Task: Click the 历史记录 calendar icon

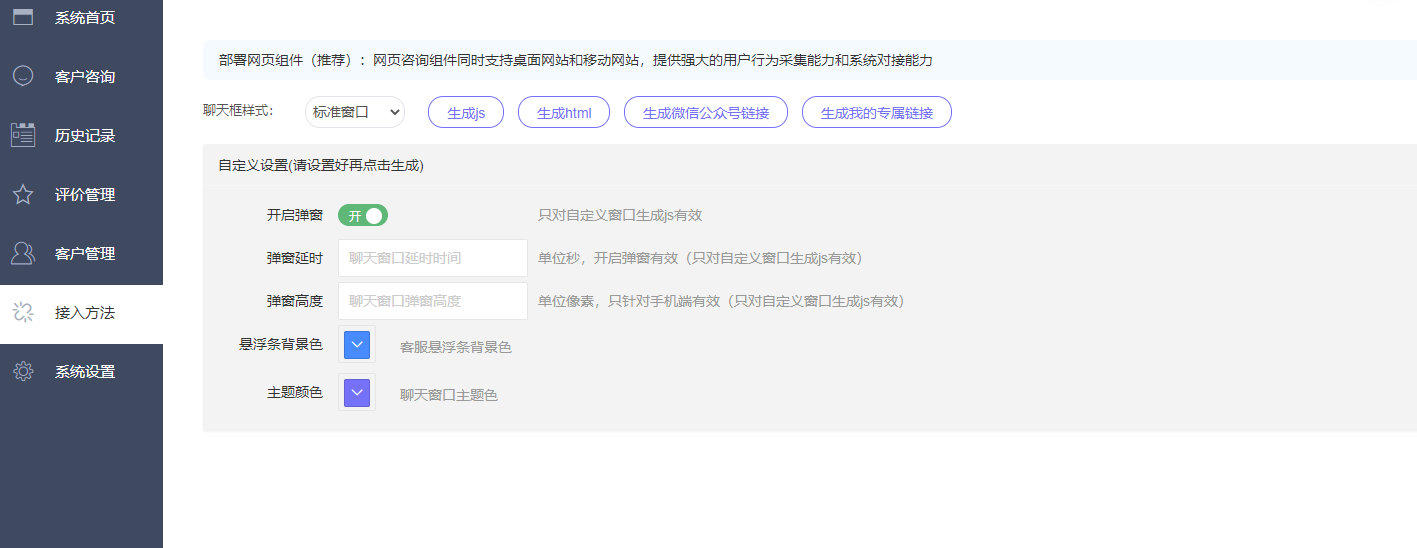Action: pyautogui.click(x=22, y=135)
